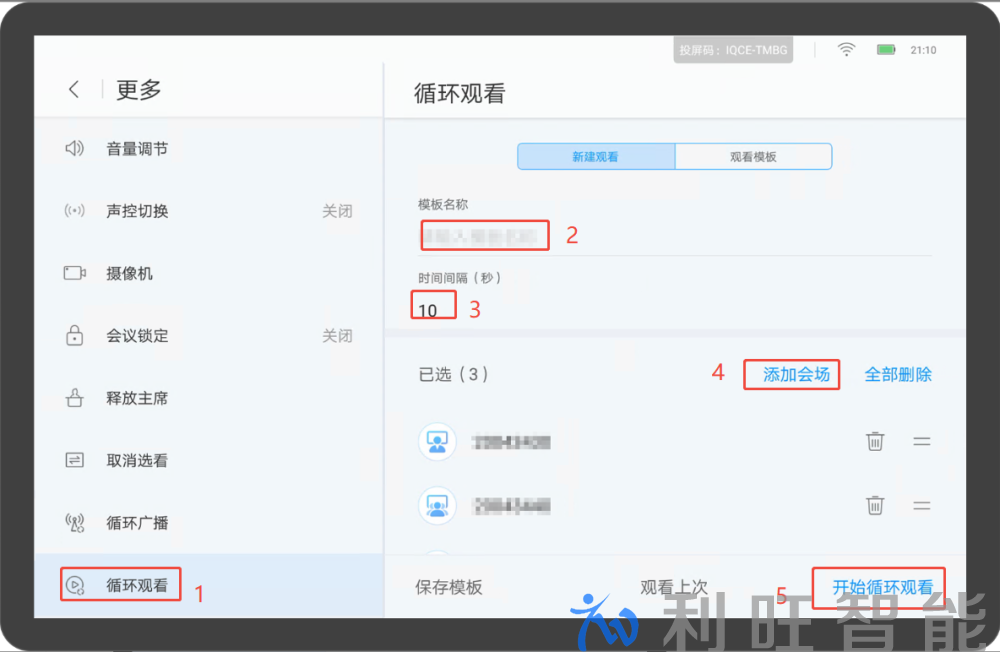Click the loop play icon beside 循环观看

(x=75, y=585)
